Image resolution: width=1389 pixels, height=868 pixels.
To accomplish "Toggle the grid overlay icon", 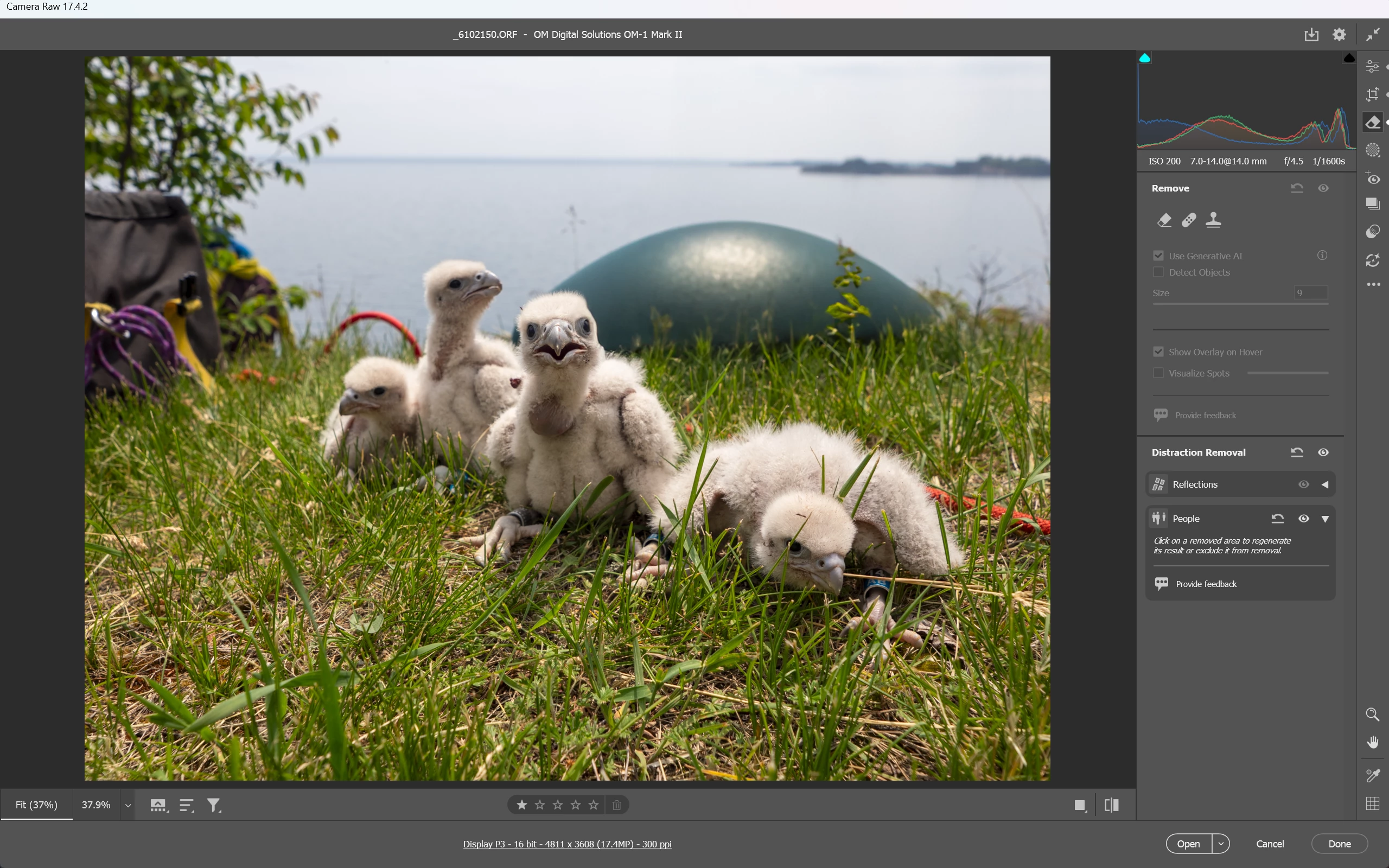I will pyautogui.click(x=1372, y=803).
